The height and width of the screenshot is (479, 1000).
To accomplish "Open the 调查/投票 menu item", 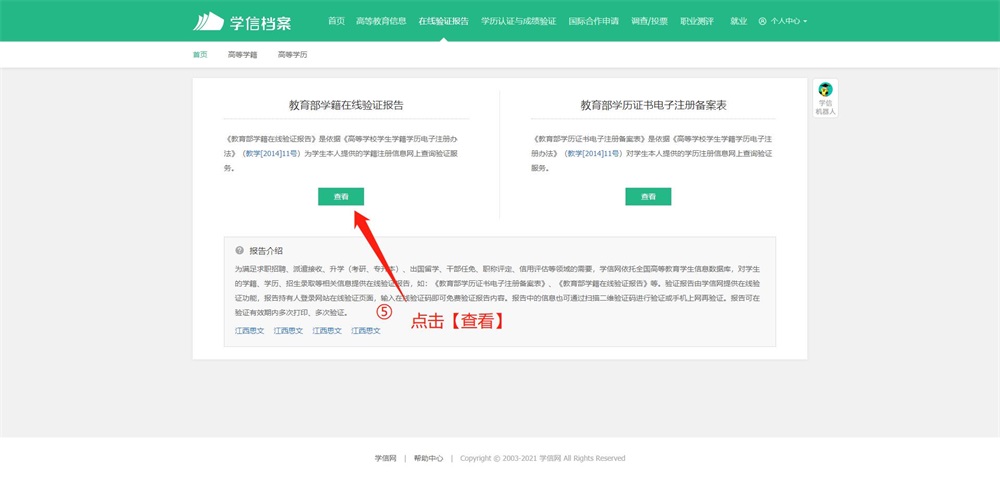I will 649,21.
